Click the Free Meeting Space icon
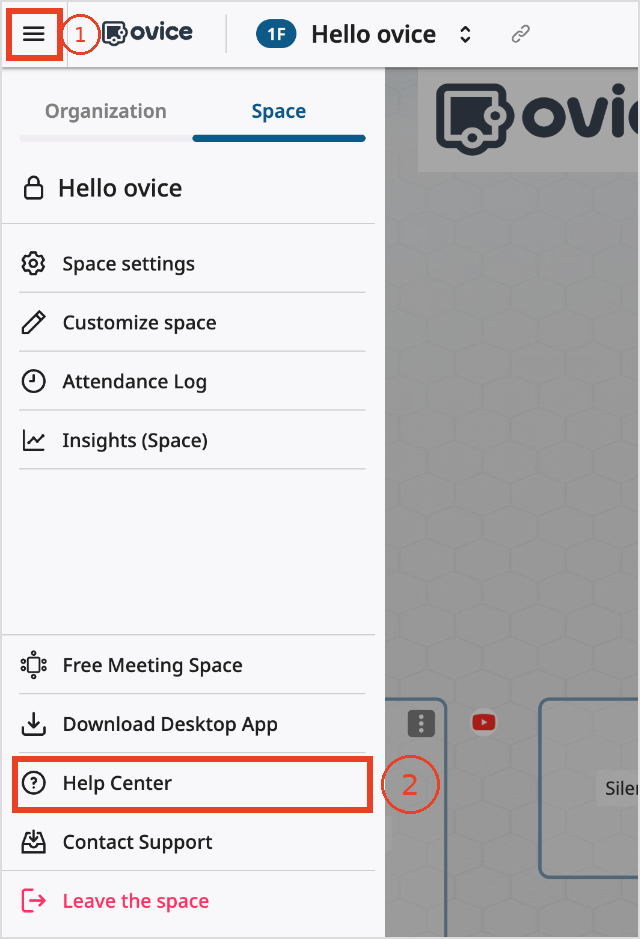640x939 pixels. [34, 665]
